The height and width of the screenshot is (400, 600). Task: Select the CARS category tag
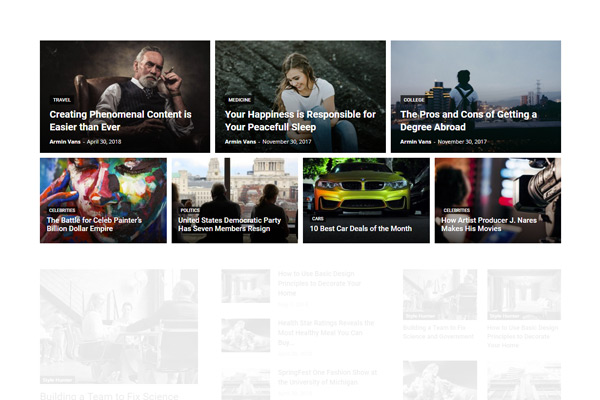coord(318,217)
